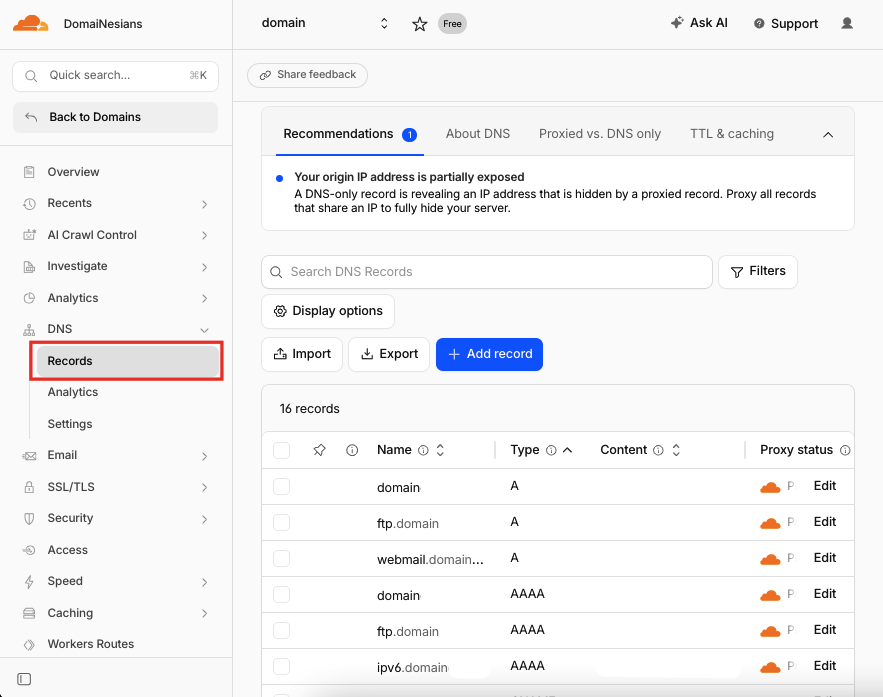Screen dimensions: 883x697
Task: Click the AI Crawl Control icon
Action: [x=29, y=235]
